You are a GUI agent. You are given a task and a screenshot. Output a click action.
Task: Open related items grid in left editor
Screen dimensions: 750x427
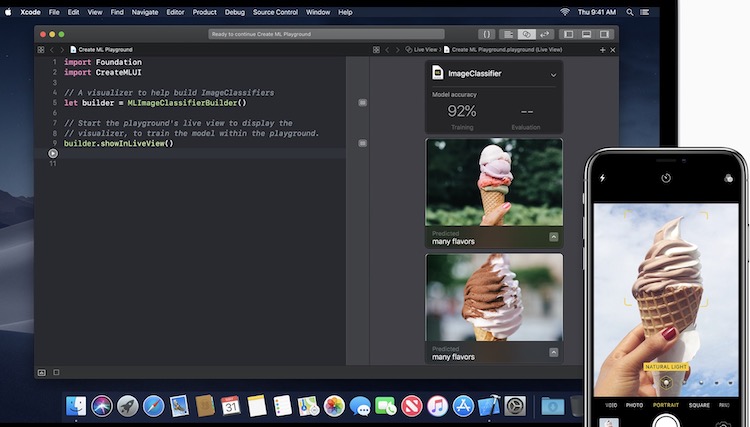point(41,50)
